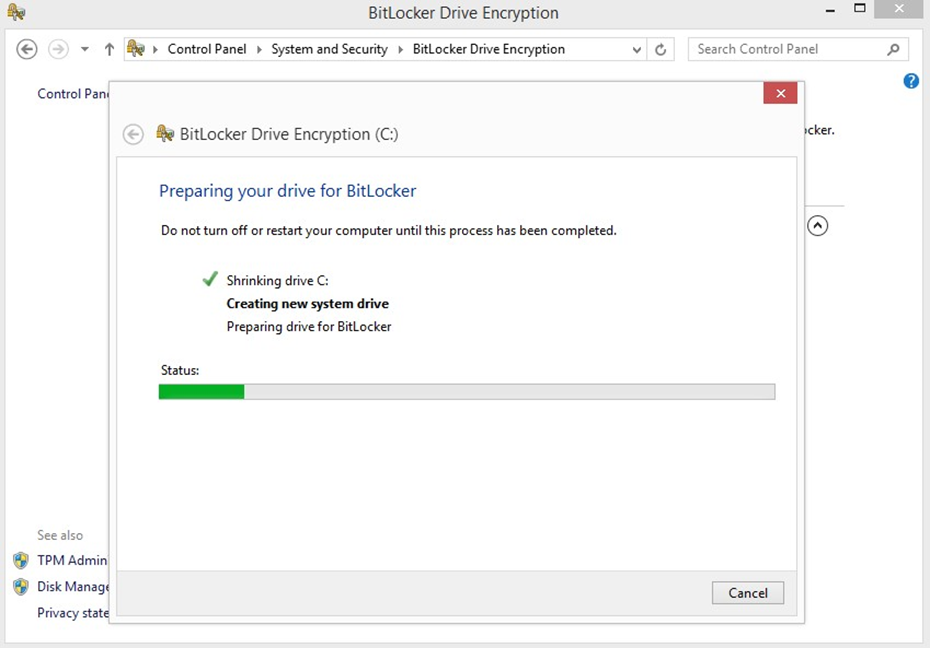The width and height of the screenshot is (930, 648).
Task: Click BitLocker keys icon in wizard header
Action: pyautogui.click(x=165, y=134)
